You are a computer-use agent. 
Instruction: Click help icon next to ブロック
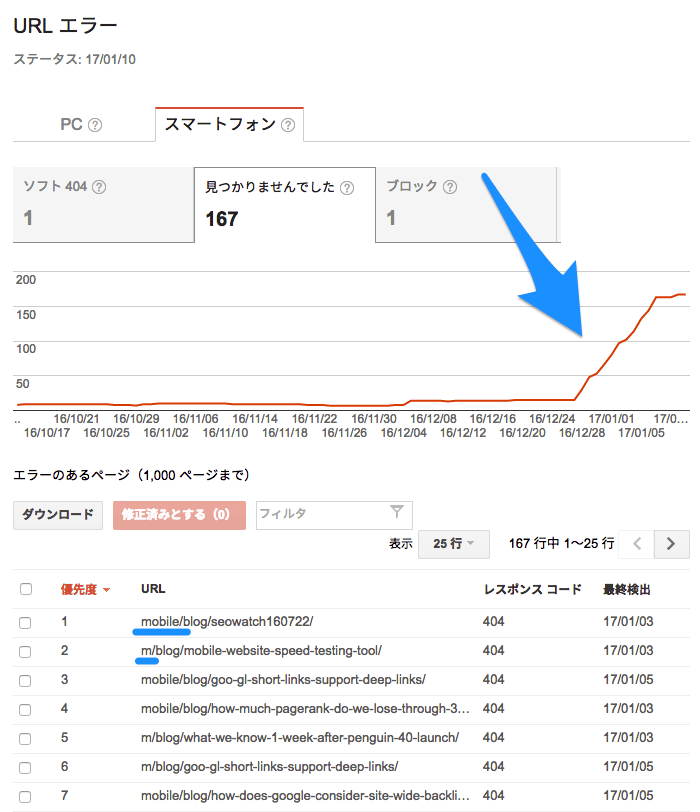[x=450, y=187]
